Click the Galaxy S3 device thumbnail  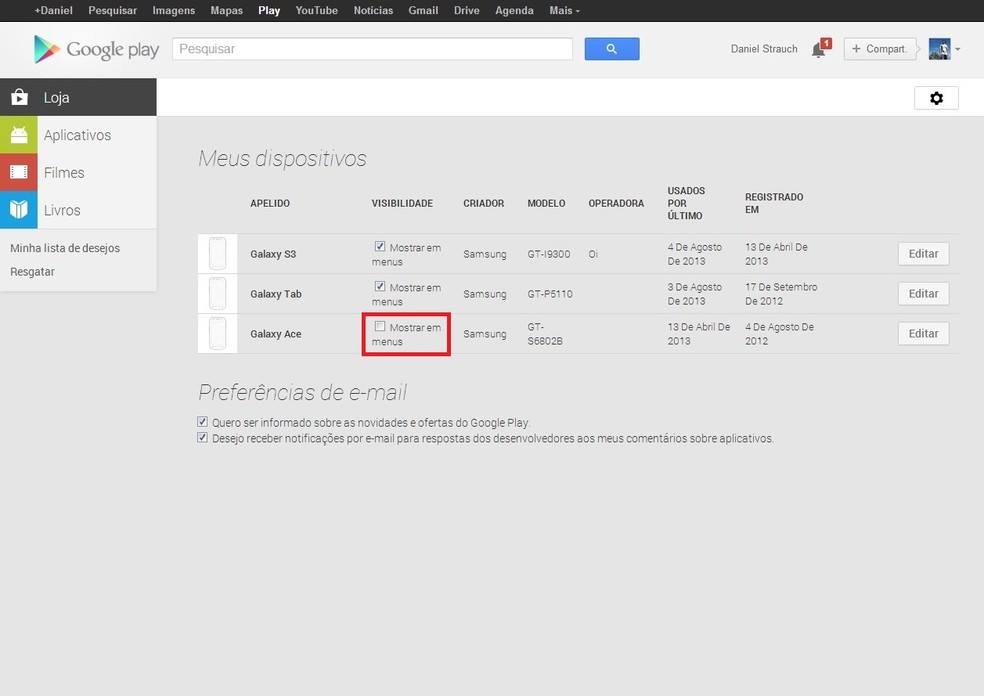tap(217, 253)
